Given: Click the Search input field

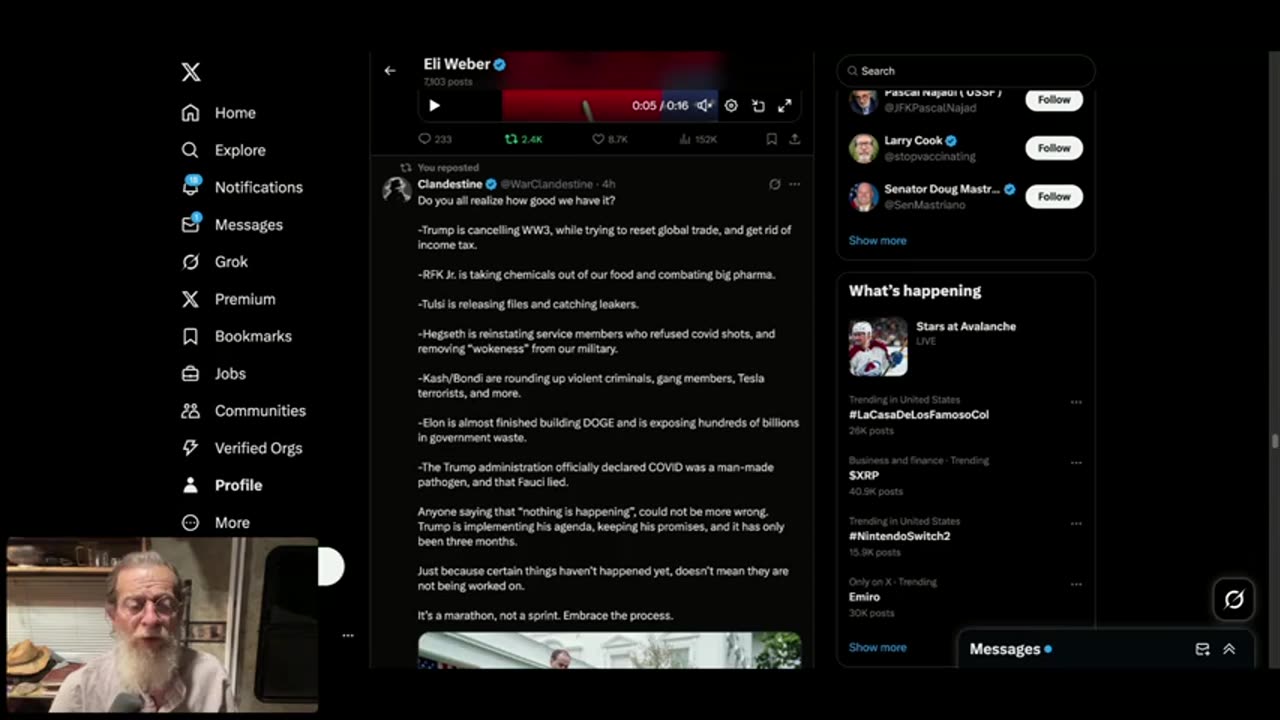Looking at the screenshot, I should click(966, 71).
